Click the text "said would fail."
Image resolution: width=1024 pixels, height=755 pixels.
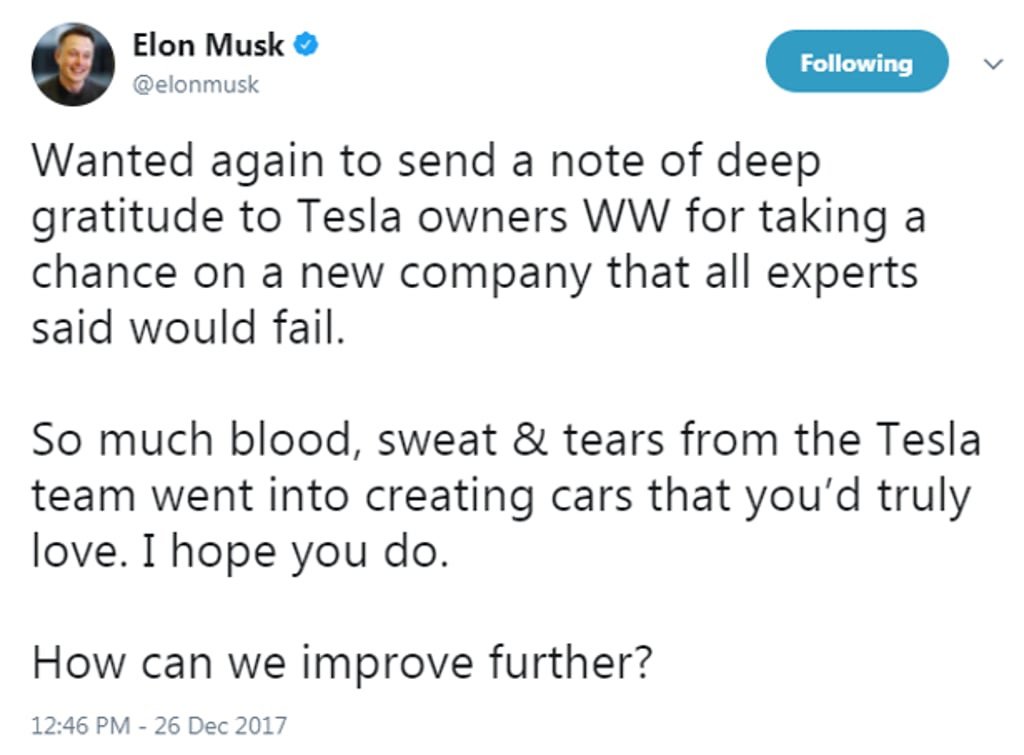(x=188, y=329)
